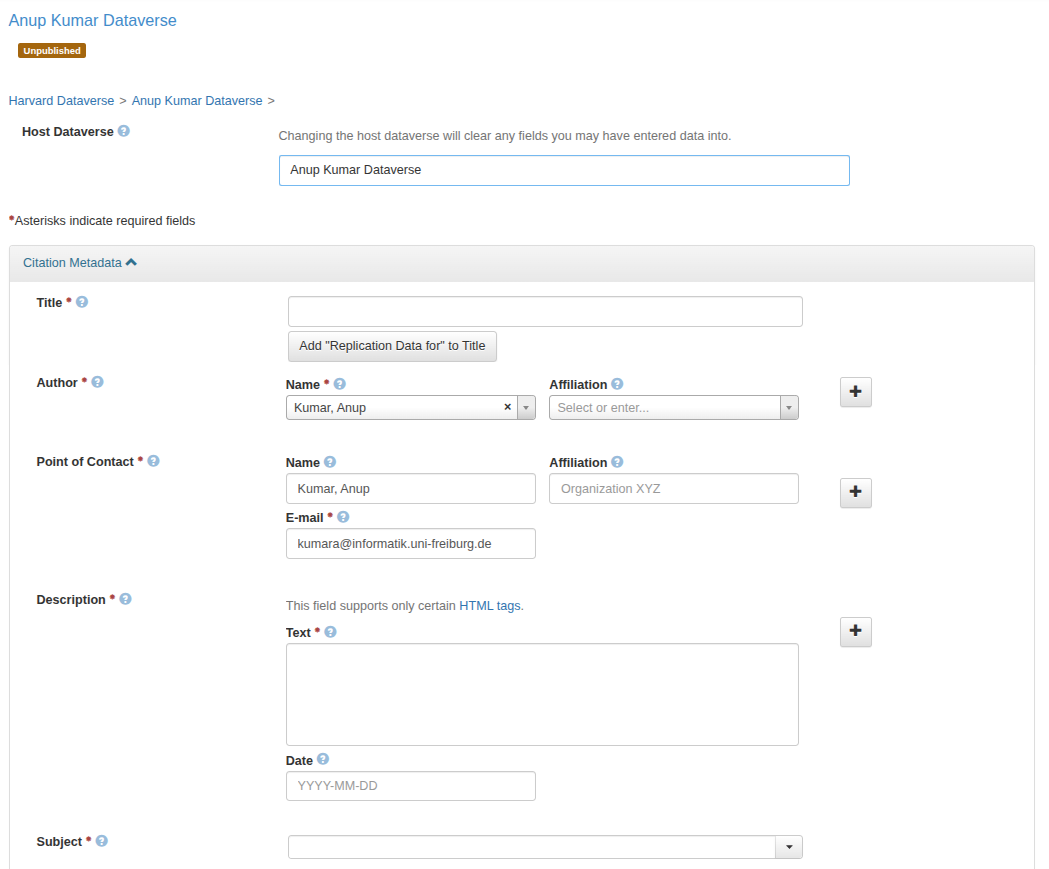Viewport: 1049px width, 869px height.
Task: Add another Point of Contact entry
Action: pyautogui.click(x=855, y=492)
